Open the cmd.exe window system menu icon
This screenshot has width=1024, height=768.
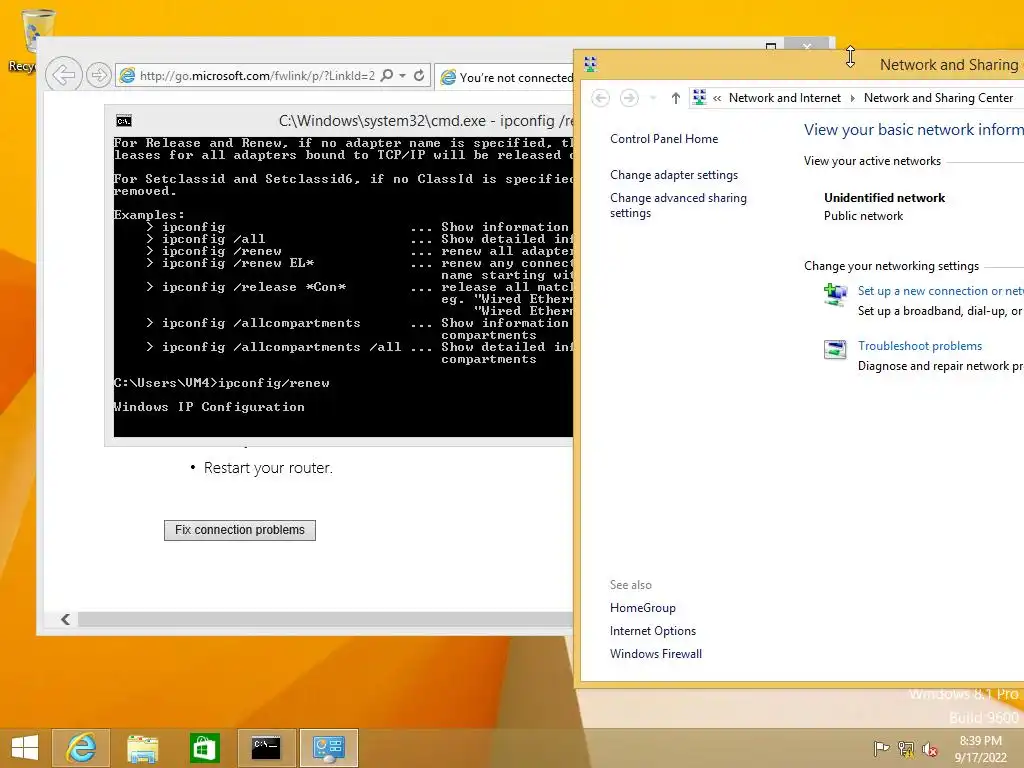(123, 121)
